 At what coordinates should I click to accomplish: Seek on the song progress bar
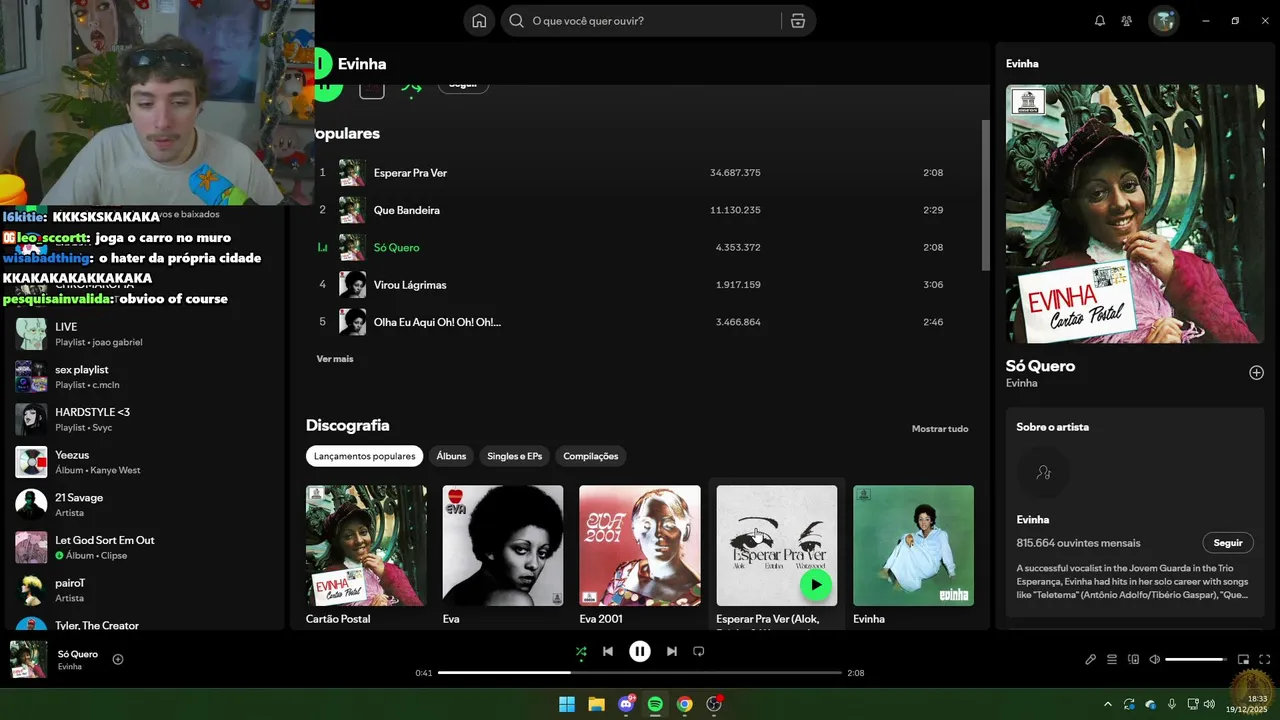point(640,673)
